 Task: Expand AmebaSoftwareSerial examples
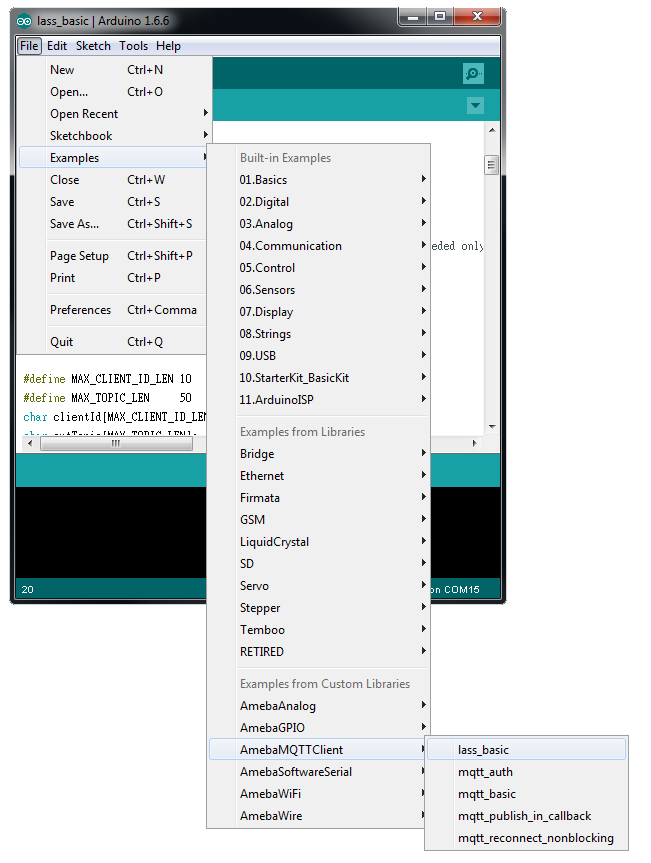[x=319, y=772]
